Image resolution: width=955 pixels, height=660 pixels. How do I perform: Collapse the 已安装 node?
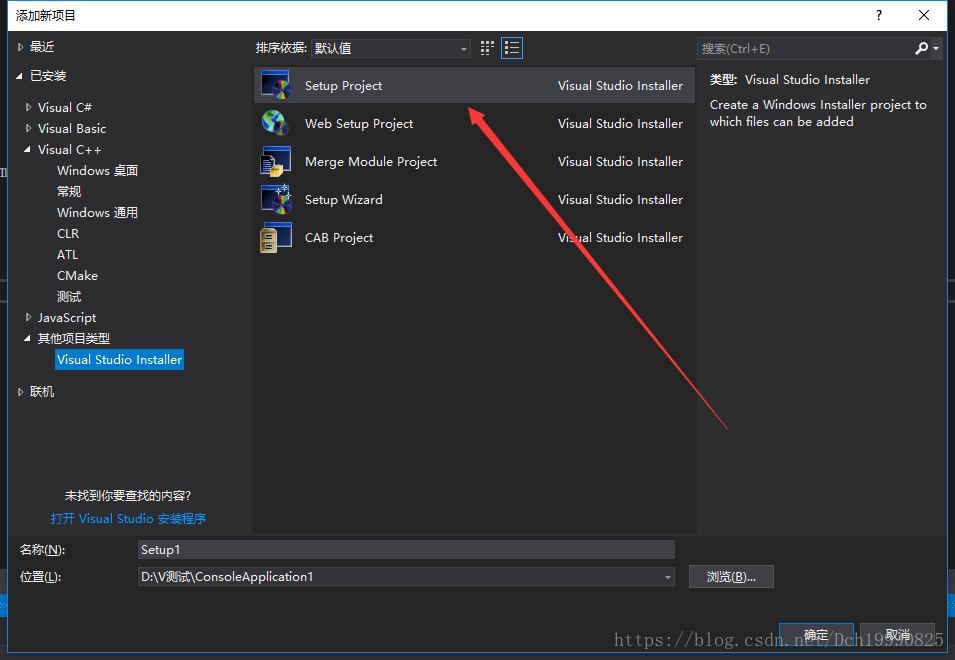(x=19, y=76)
